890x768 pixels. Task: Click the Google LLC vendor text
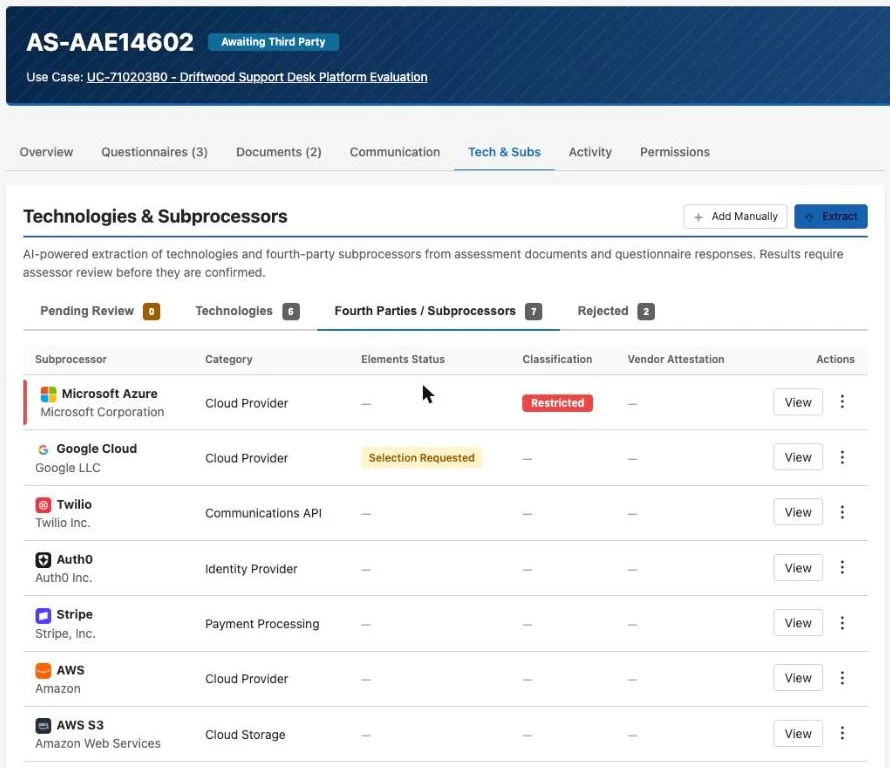[68, 468]
